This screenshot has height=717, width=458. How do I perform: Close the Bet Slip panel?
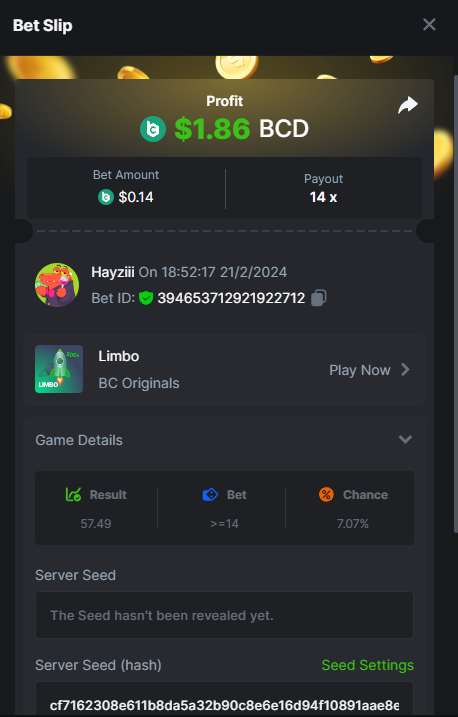tap(429, 24)
